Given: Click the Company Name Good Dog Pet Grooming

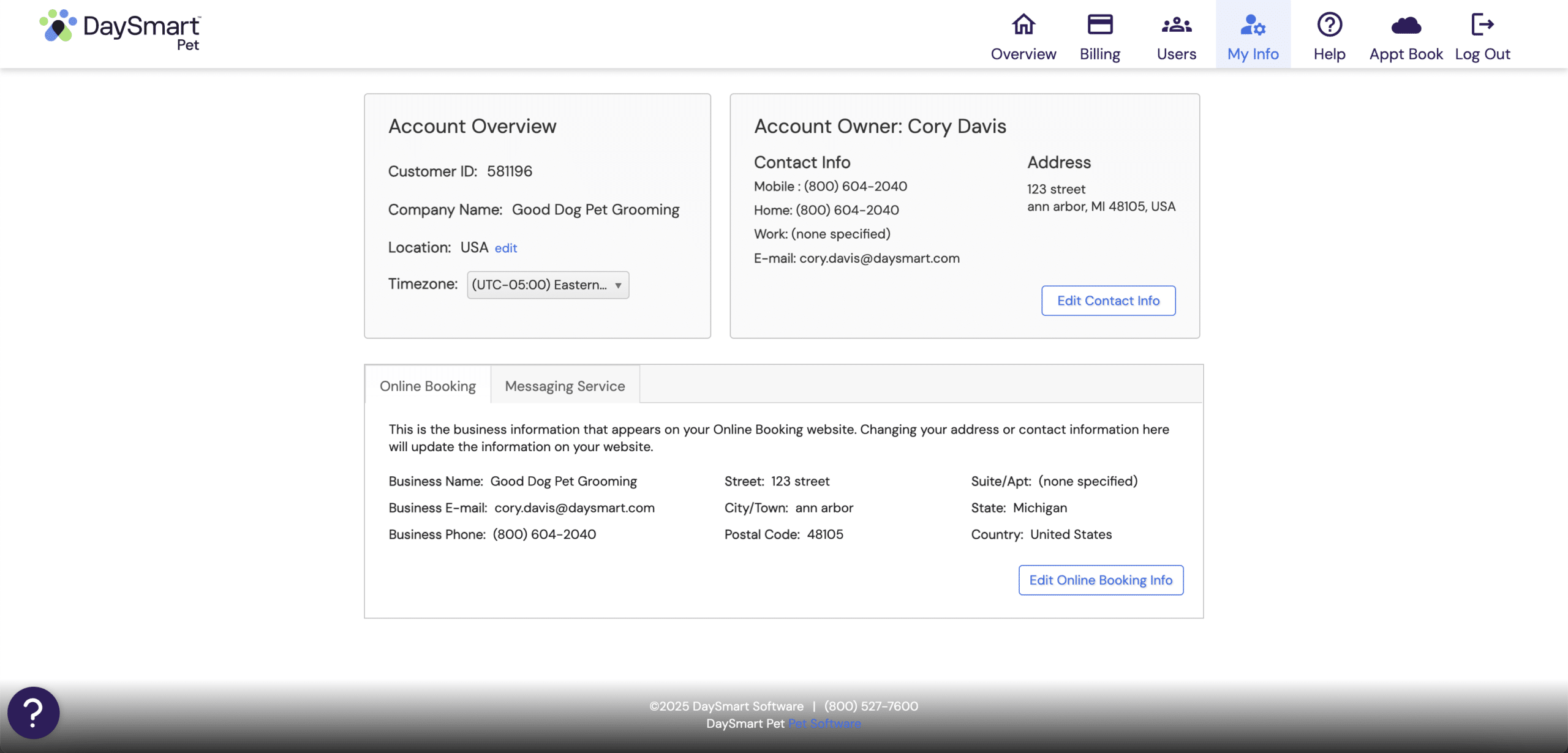Looking at the screenshot, I should [596, 209].
